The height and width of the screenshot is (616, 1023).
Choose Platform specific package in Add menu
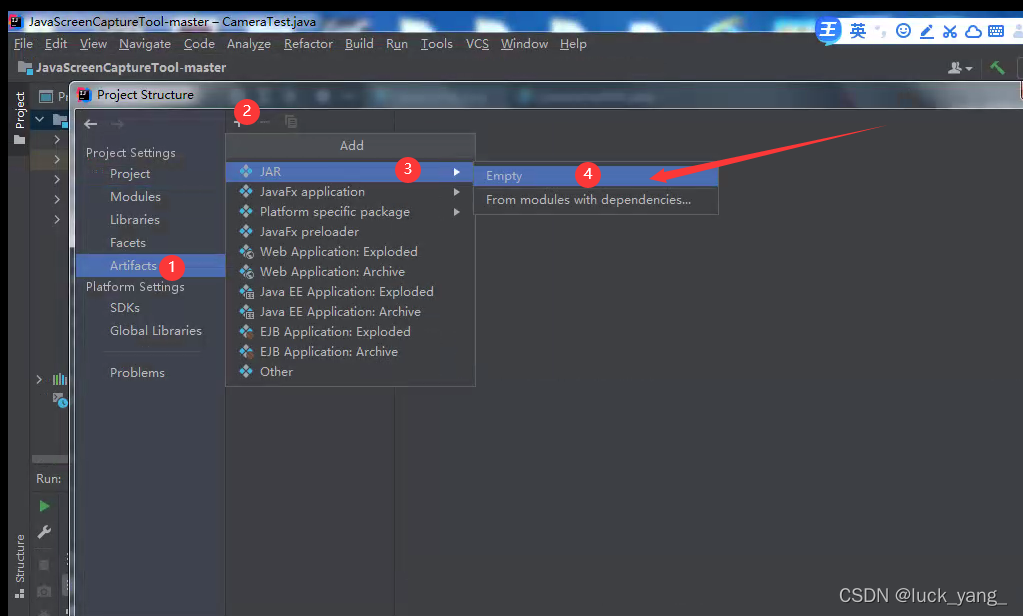pos(350,211)
